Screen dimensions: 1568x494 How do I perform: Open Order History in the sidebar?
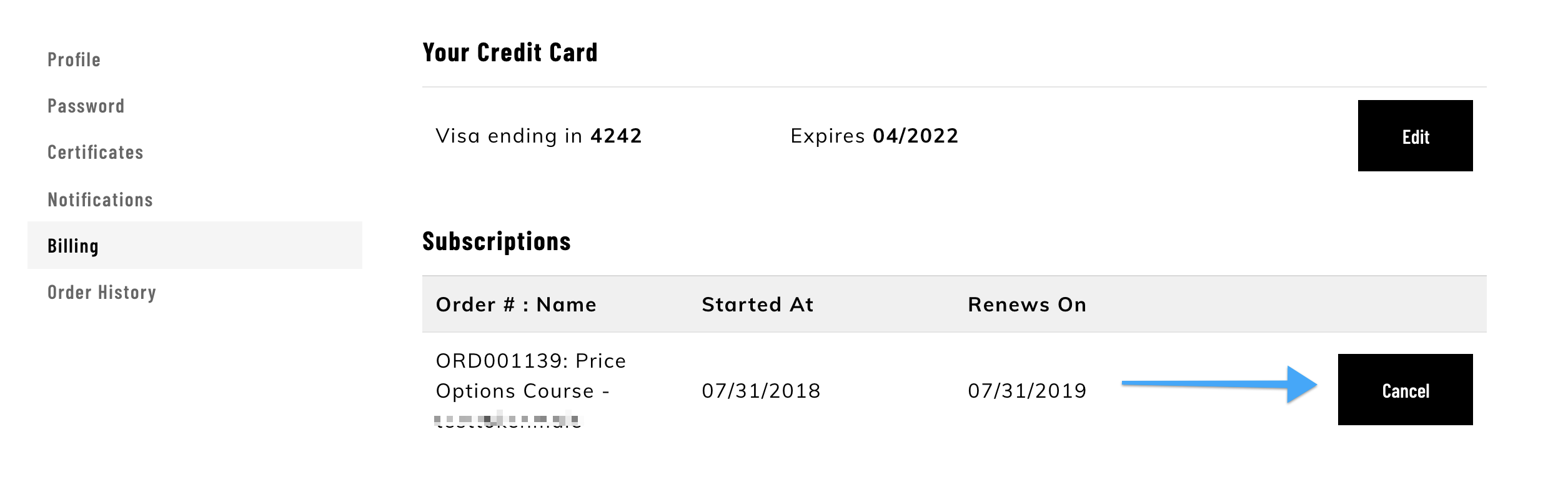point(102,293)
